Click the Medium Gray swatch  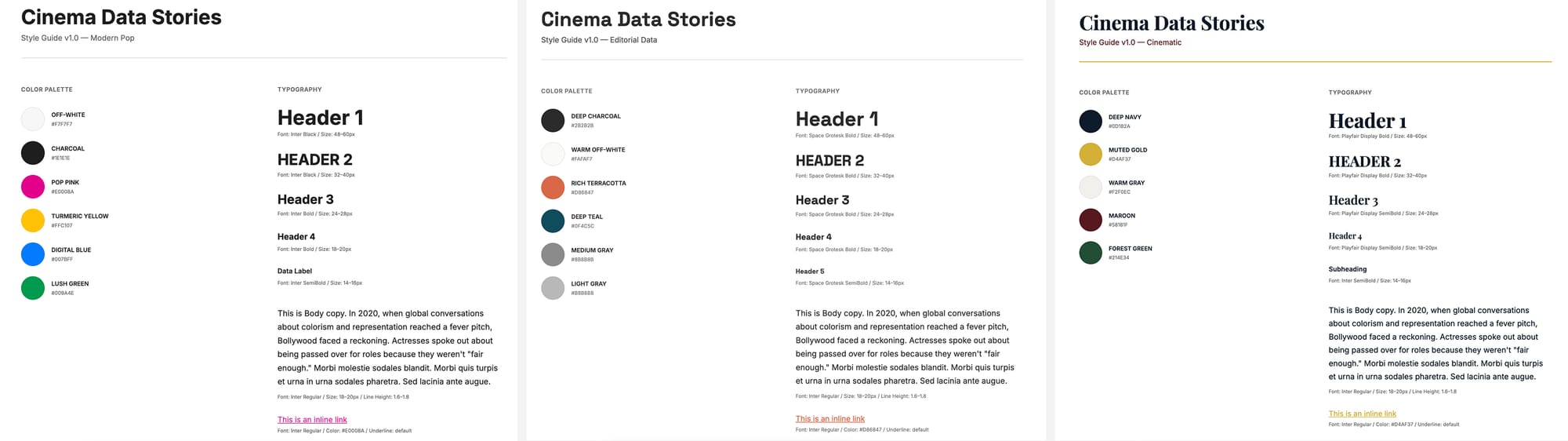pos(553,254)
